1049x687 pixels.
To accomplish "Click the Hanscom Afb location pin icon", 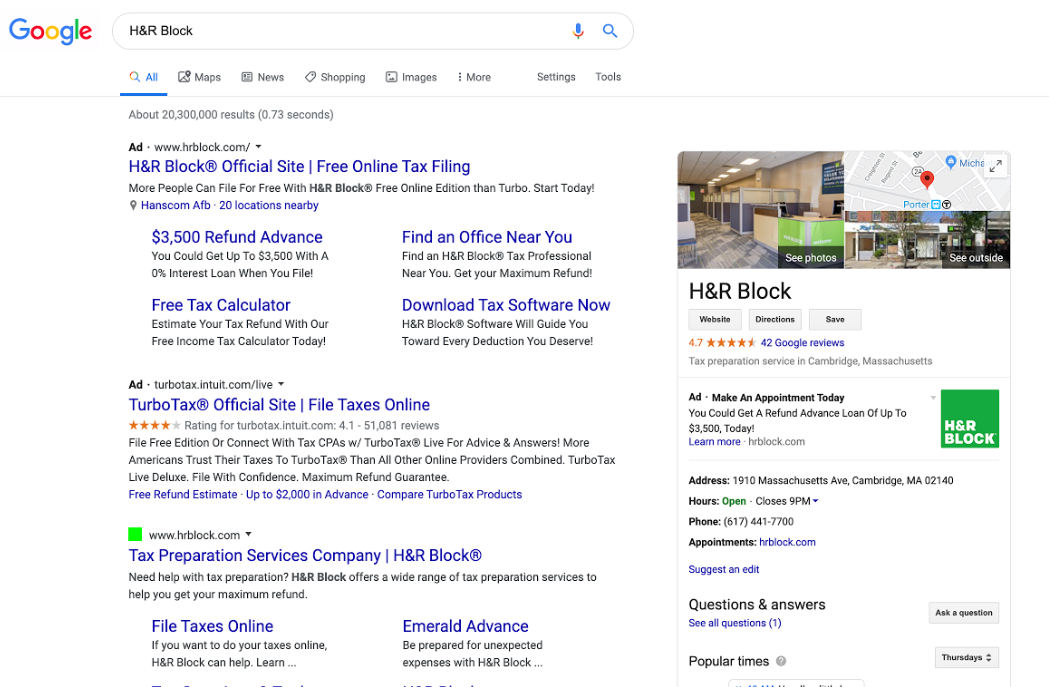I will click(x=133, y=205).
